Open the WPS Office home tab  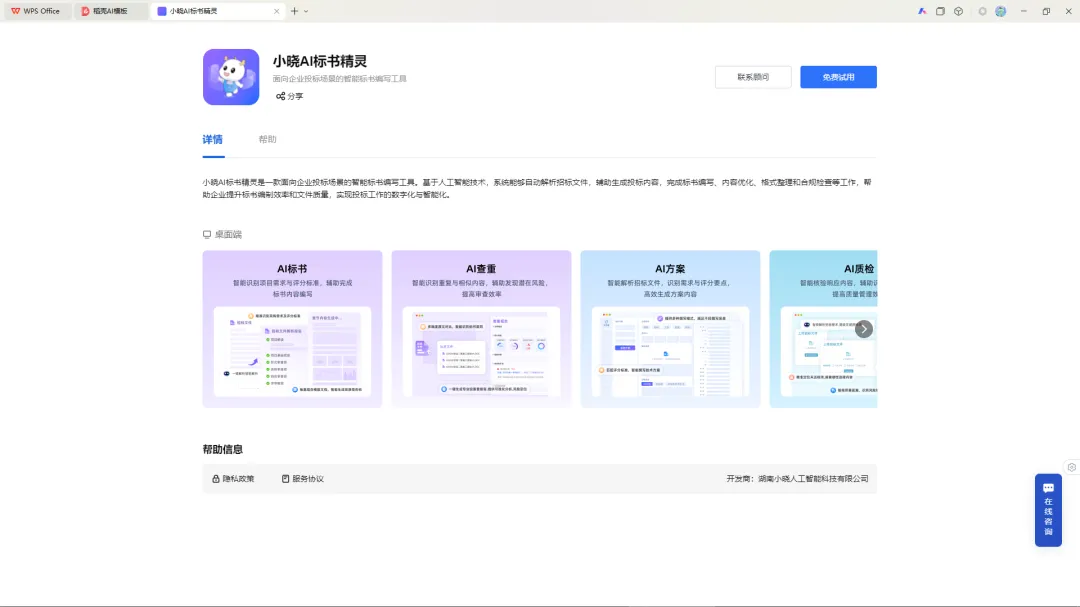(36, 11)
